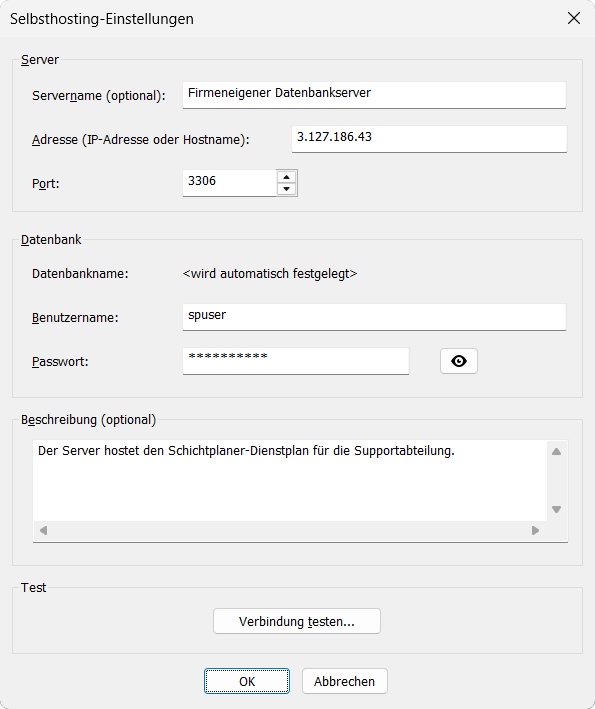Image resolution: width=595 pixels, height=709 pixels.
Task: Click the 'Datenbankname:' label
Action: click(x=80, y=274)
